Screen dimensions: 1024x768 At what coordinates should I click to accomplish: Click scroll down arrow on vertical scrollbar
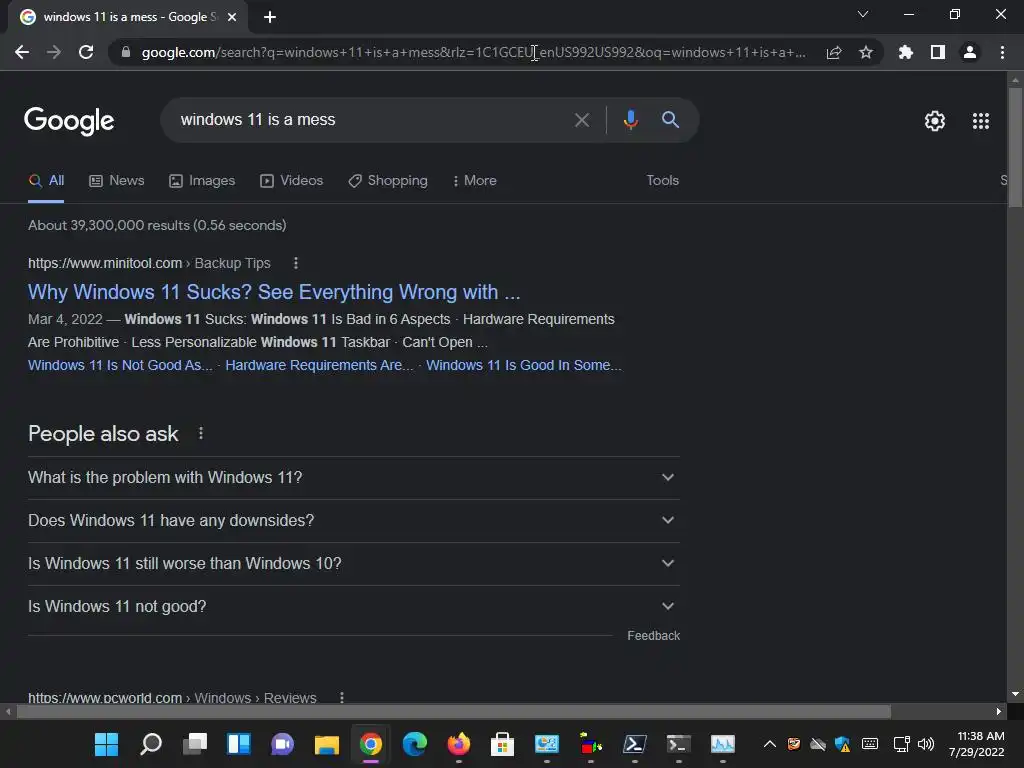tap(1015, 694)
